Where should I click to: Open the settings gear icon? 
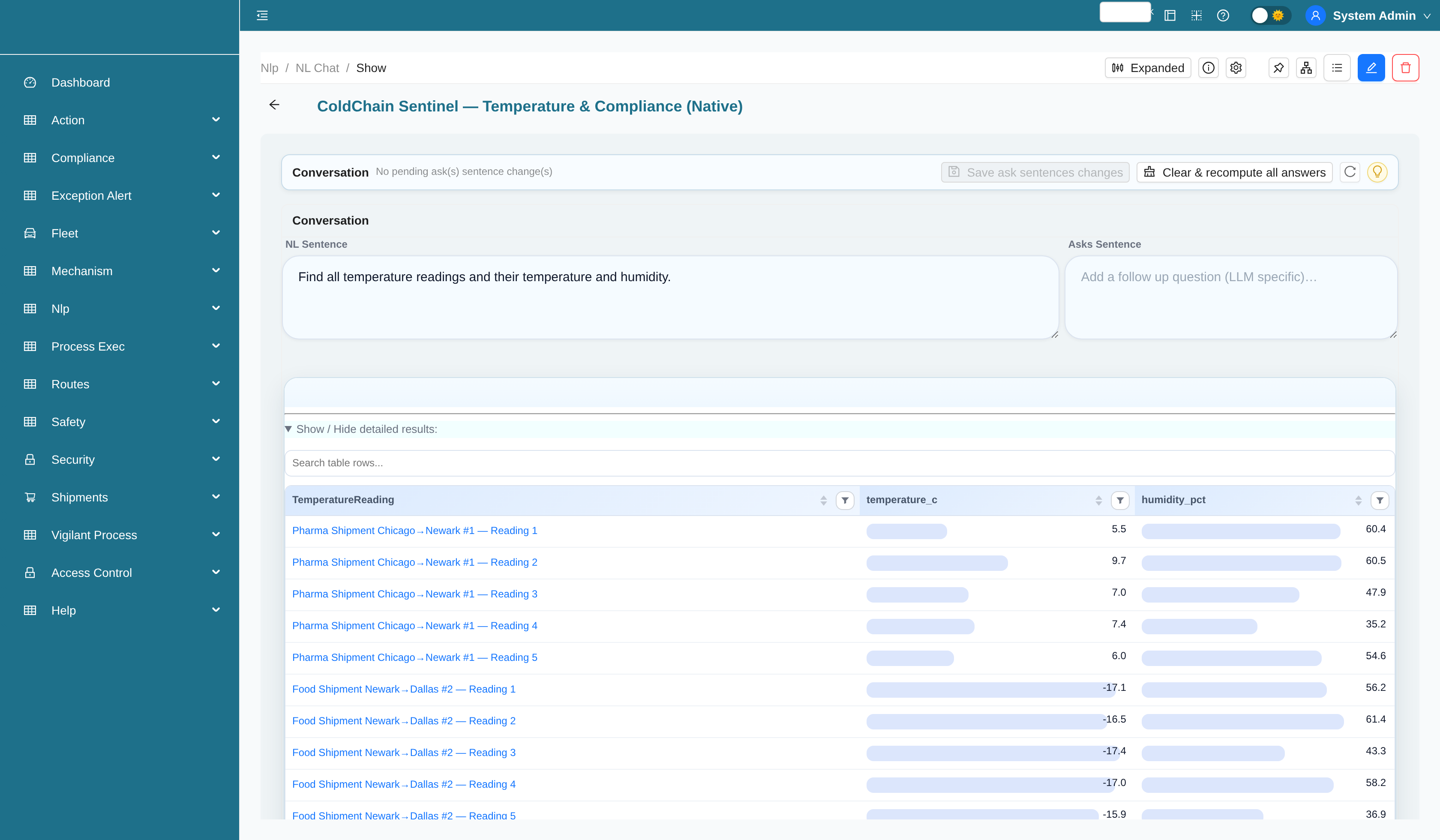click(1236, 68)
